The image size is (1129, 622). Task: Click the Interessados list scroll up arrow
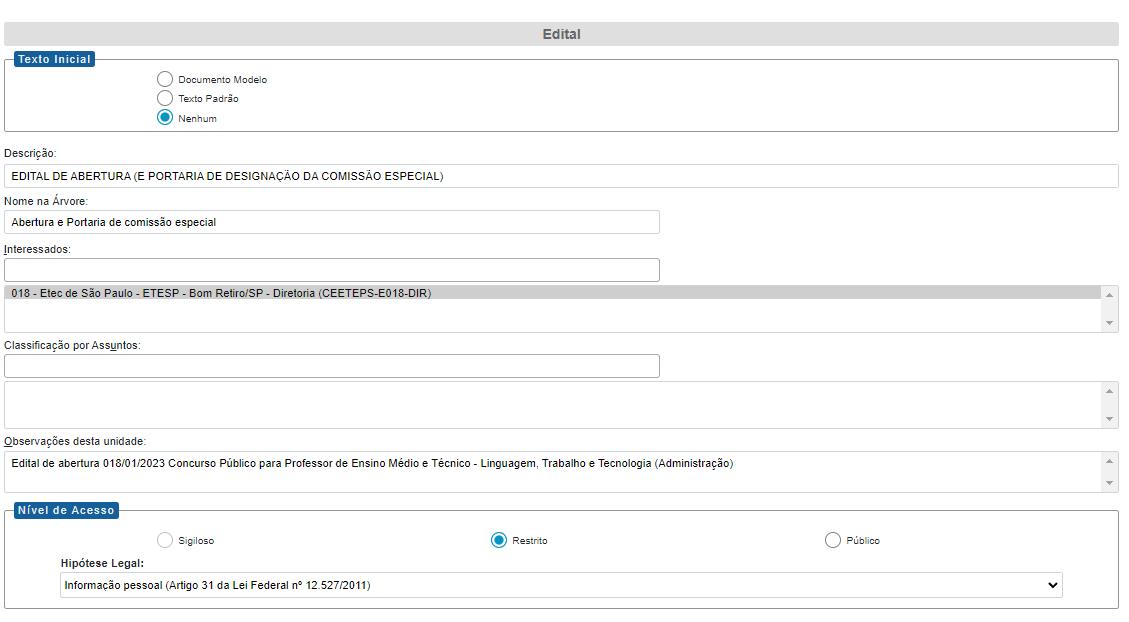(x=1109, y=294)
